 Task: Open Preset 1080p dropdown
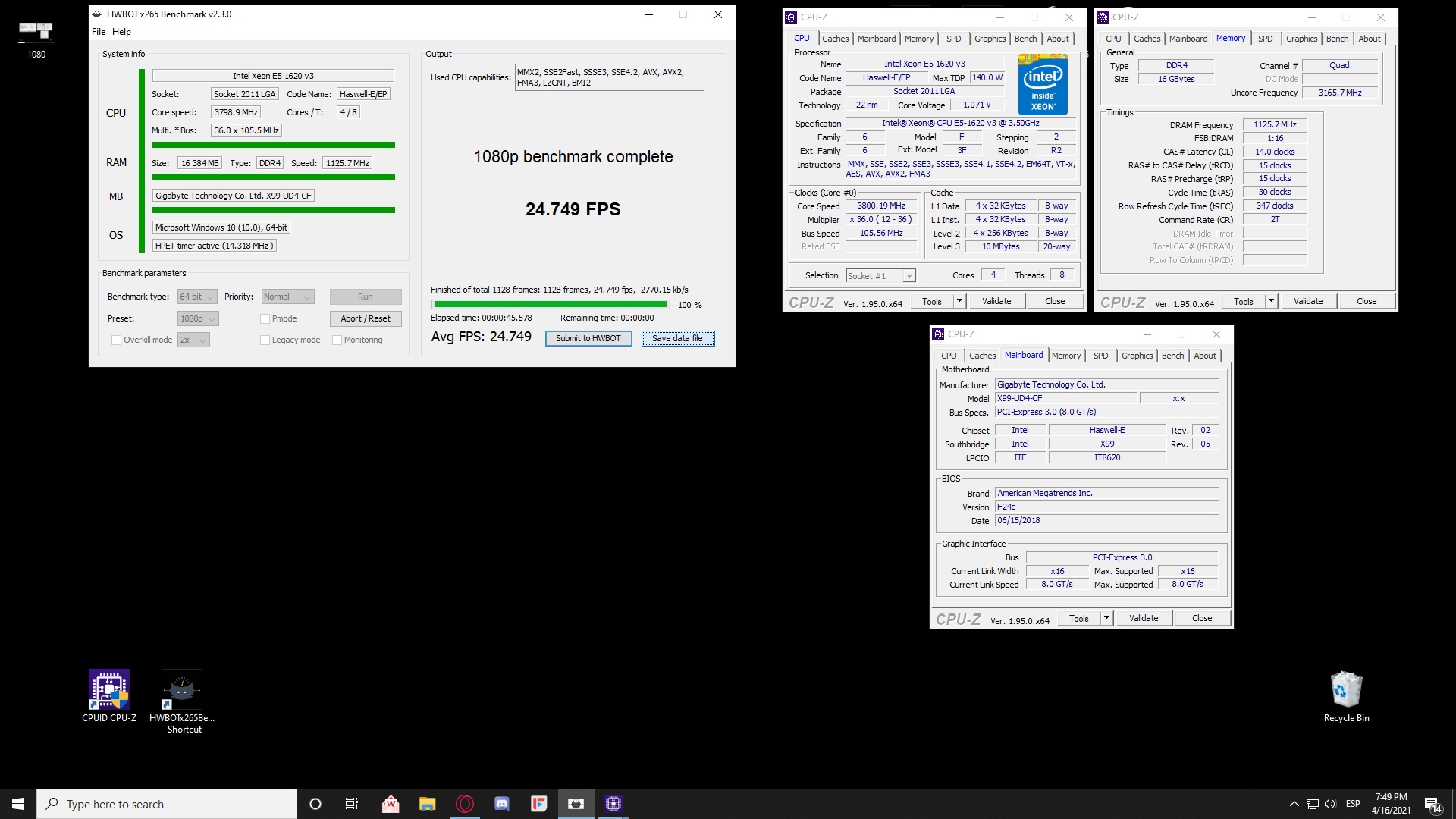point(198,319)
